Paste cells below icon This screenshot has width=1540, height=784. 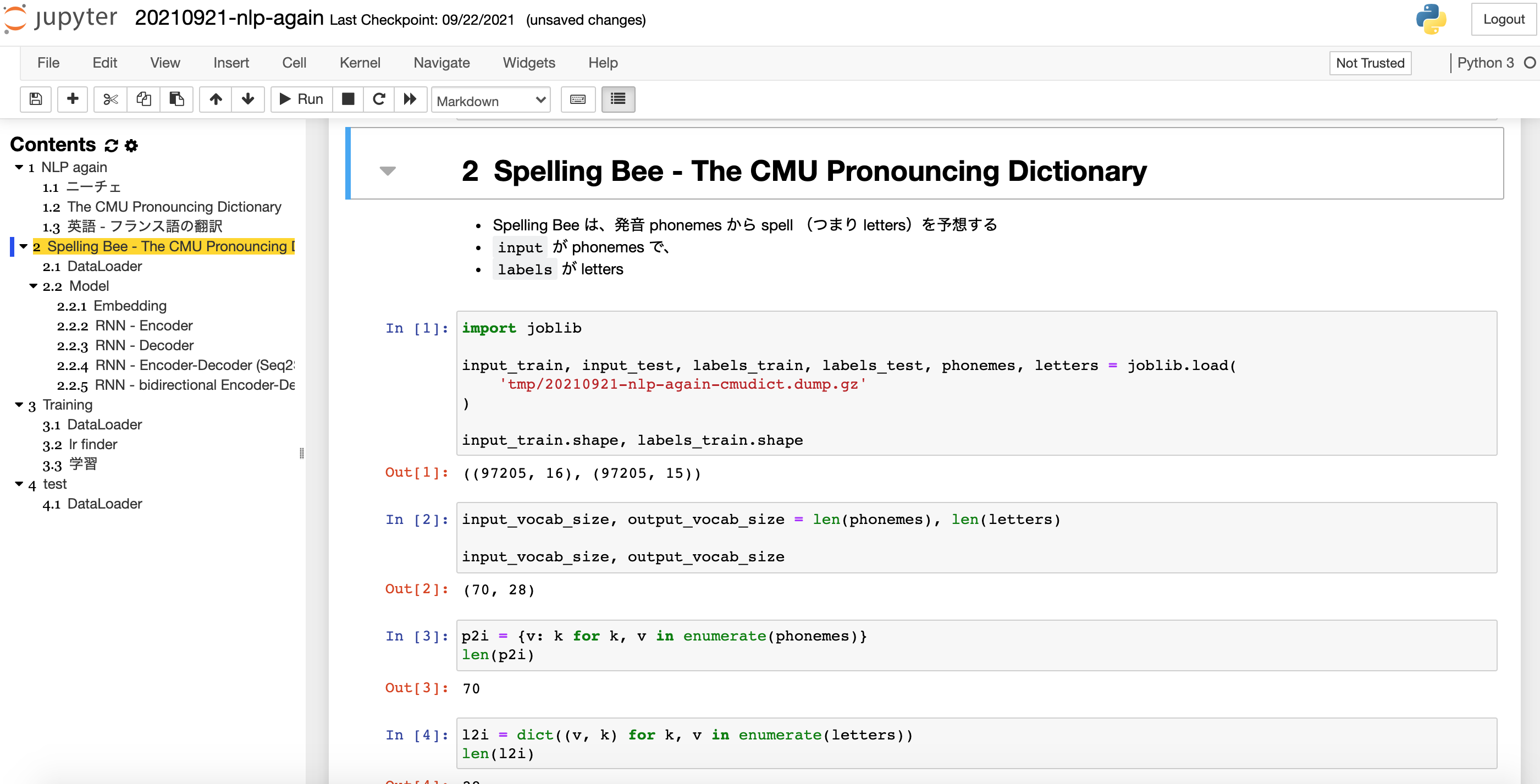[x=176, y=100]
